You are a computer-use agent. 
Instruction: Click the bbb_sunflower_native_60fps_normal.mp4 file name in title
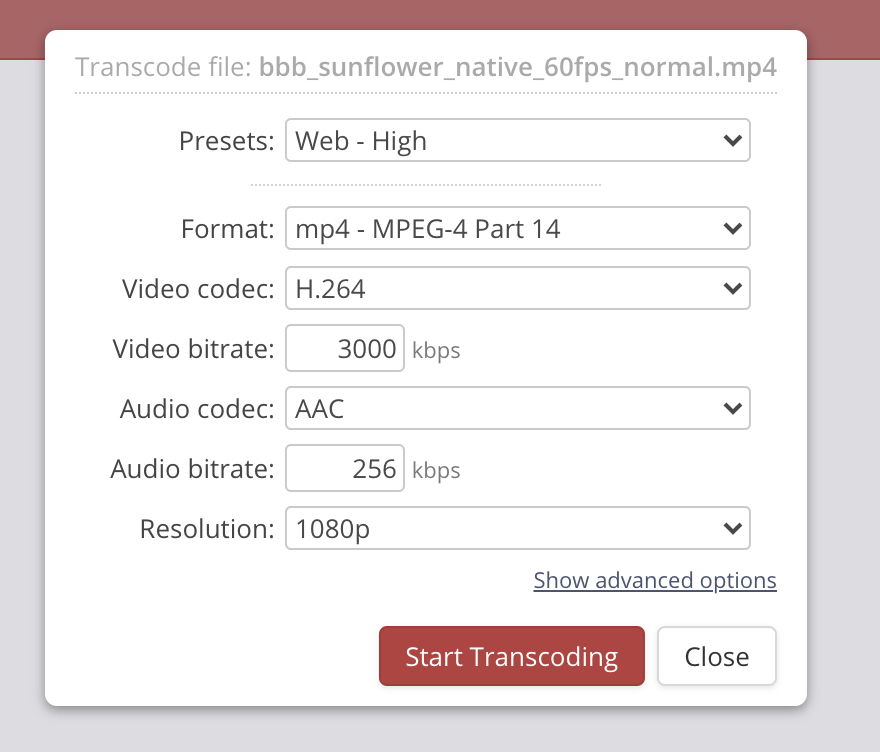pos(517,68)
